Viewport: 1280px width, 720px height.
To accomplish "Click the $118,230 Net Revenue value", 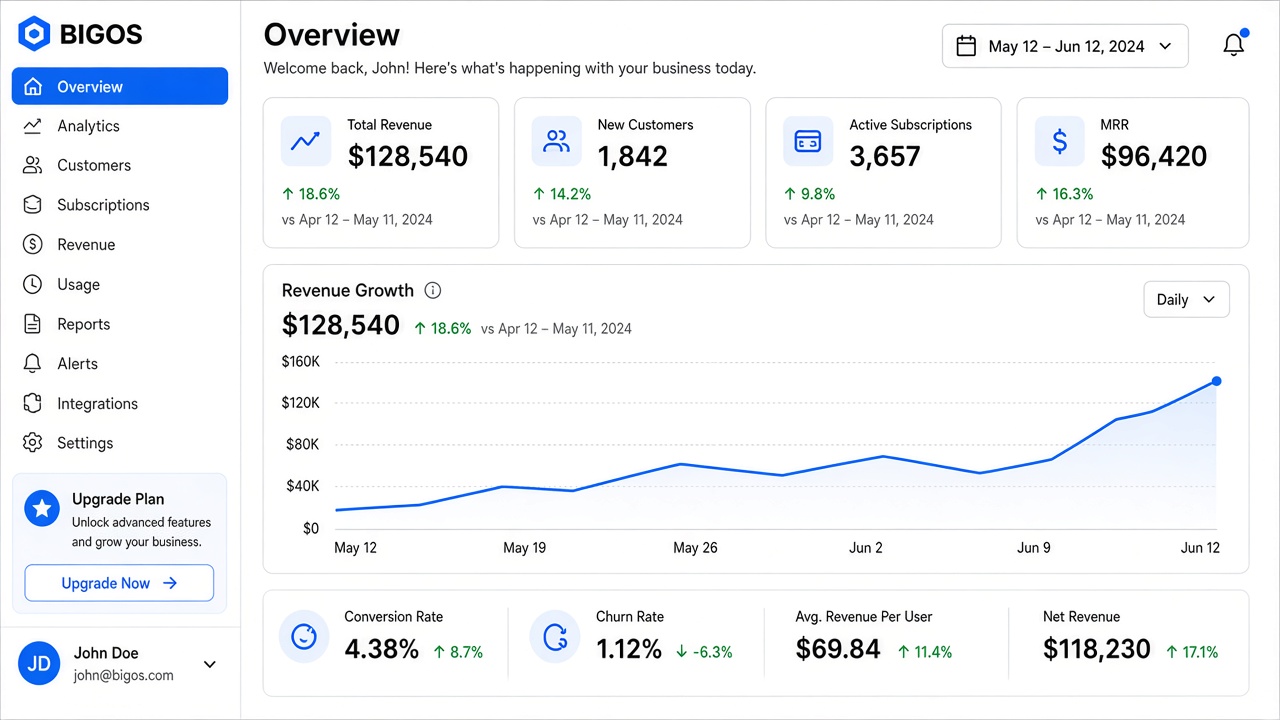I will click(x=1097, y=649).
